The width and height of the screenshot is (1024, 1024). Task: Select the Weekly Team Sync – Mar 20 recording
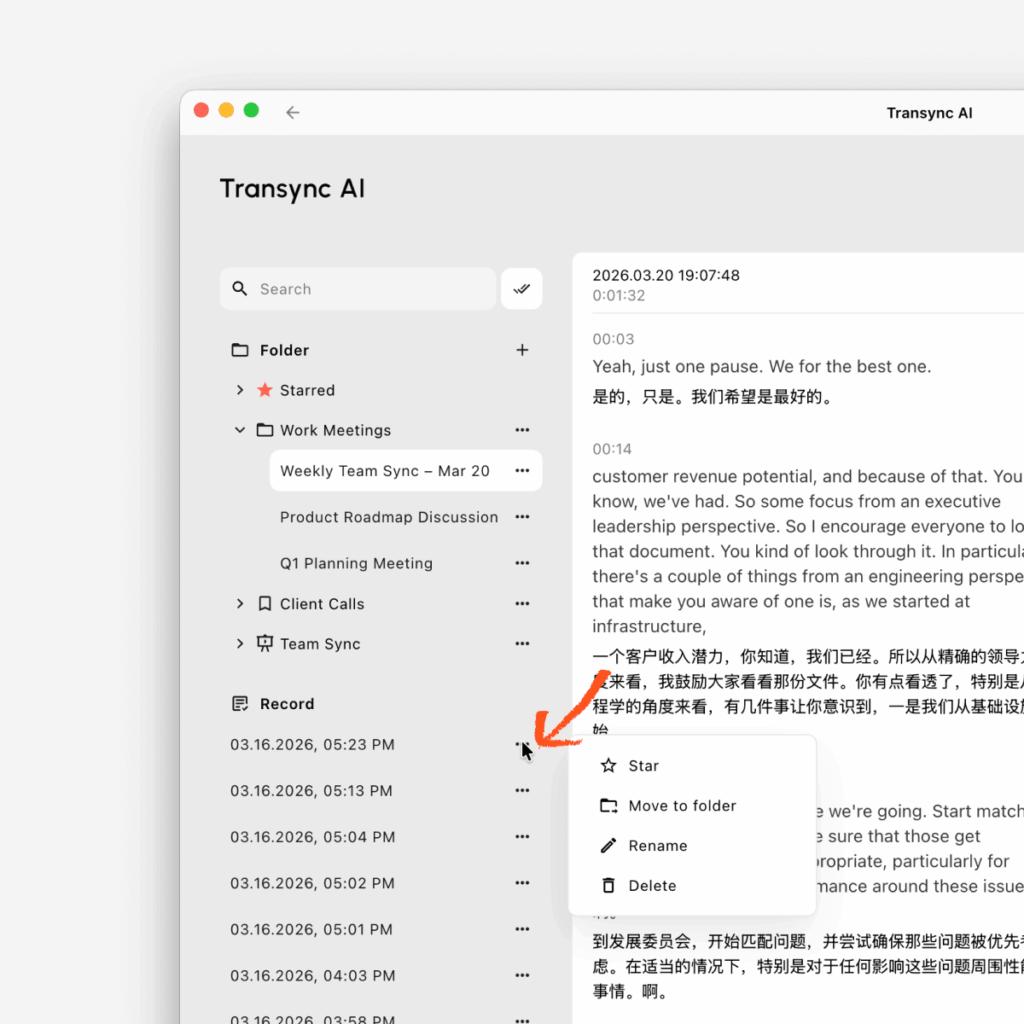pos(384,470)
